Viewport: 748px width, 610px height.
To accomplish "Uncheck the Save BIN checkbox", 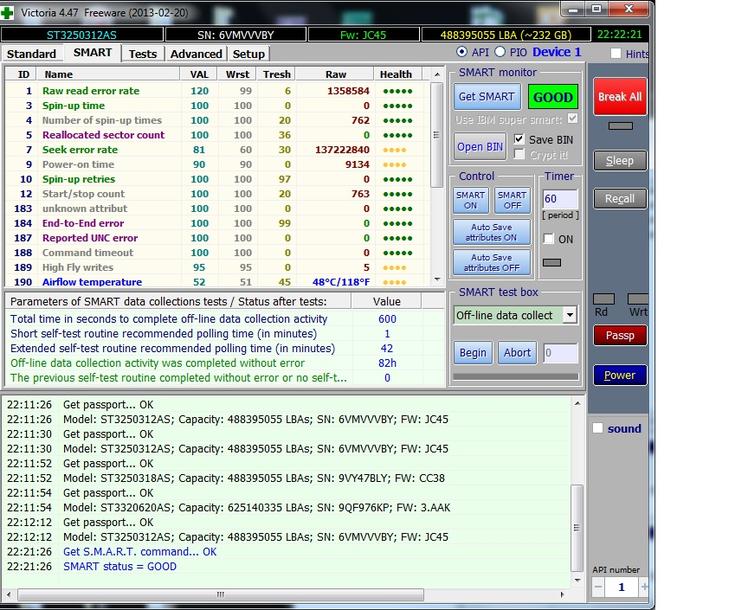I will (x=519, y=139).
